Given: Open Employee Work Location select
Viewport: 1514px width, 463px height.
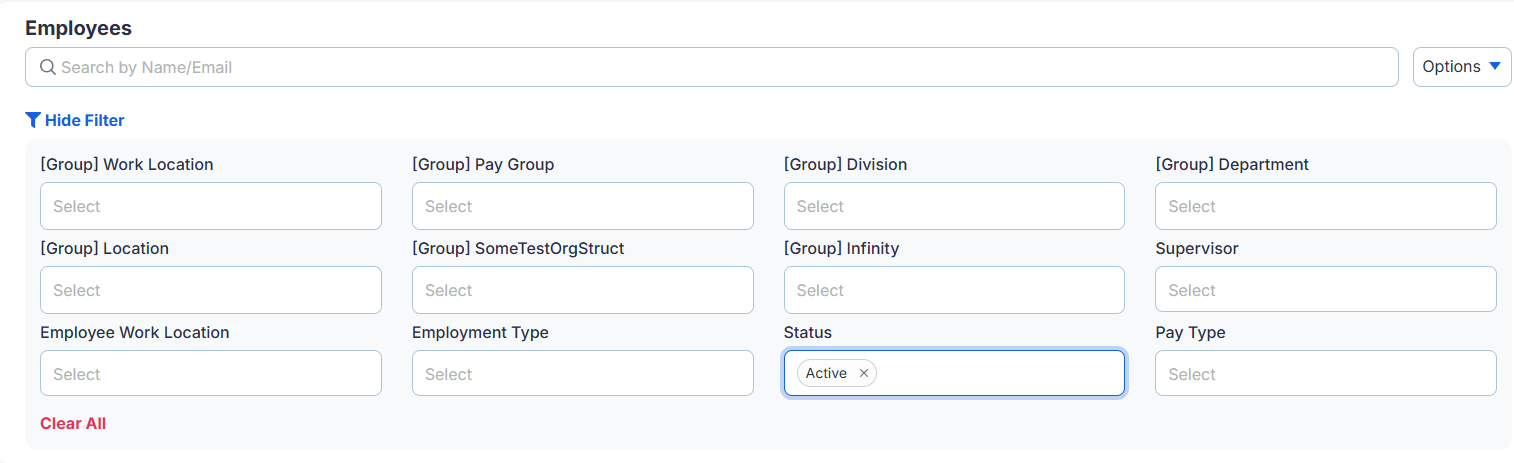Looking at the screenshot, I should point(211,373).
